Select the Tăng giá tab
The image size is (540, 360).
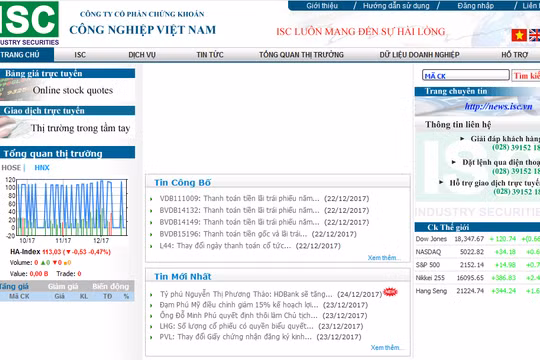point(14,286)
